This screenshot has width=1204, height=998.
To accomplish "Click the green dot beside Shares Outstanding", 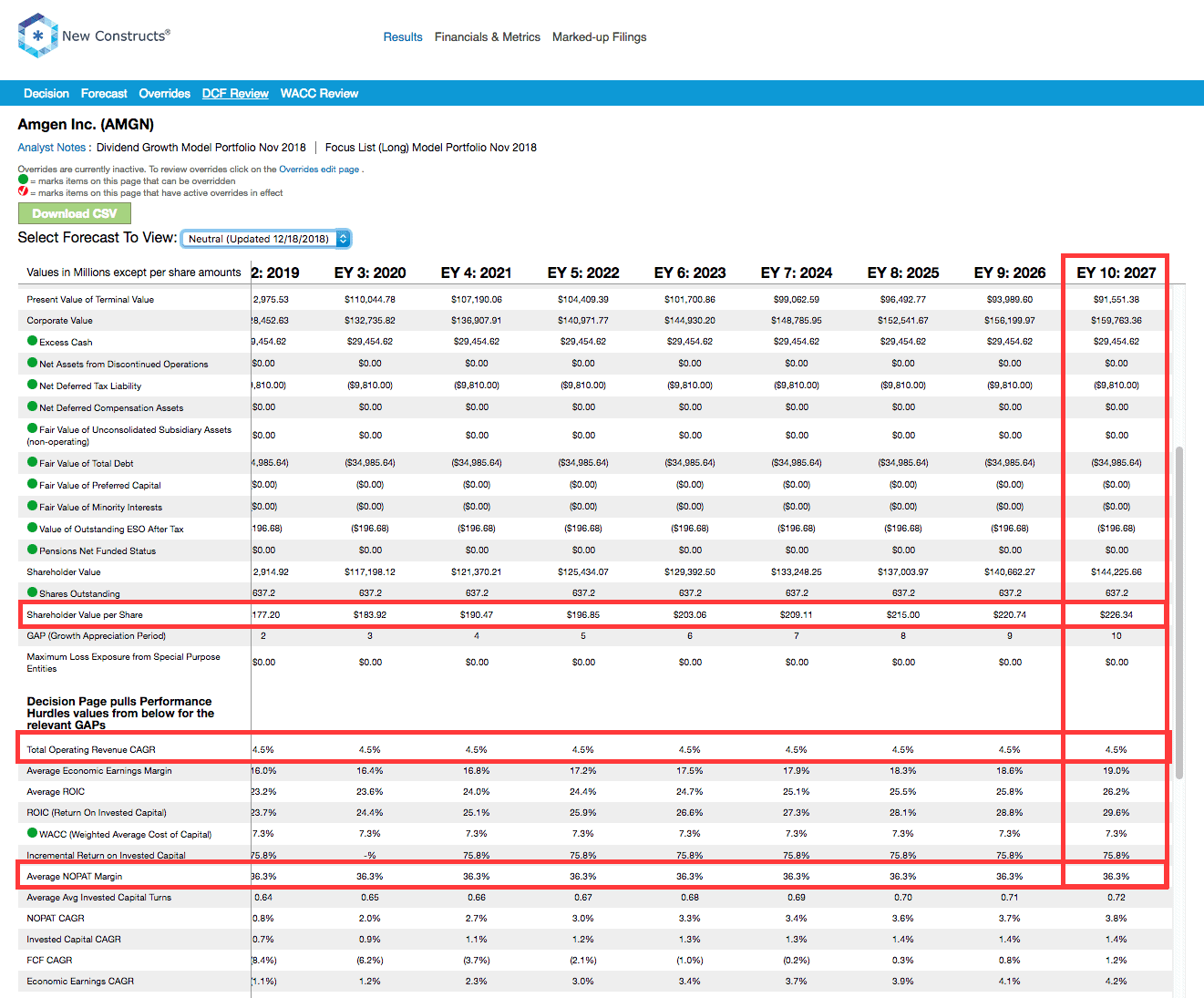I will pyautogui.click(x=32, y=592).
